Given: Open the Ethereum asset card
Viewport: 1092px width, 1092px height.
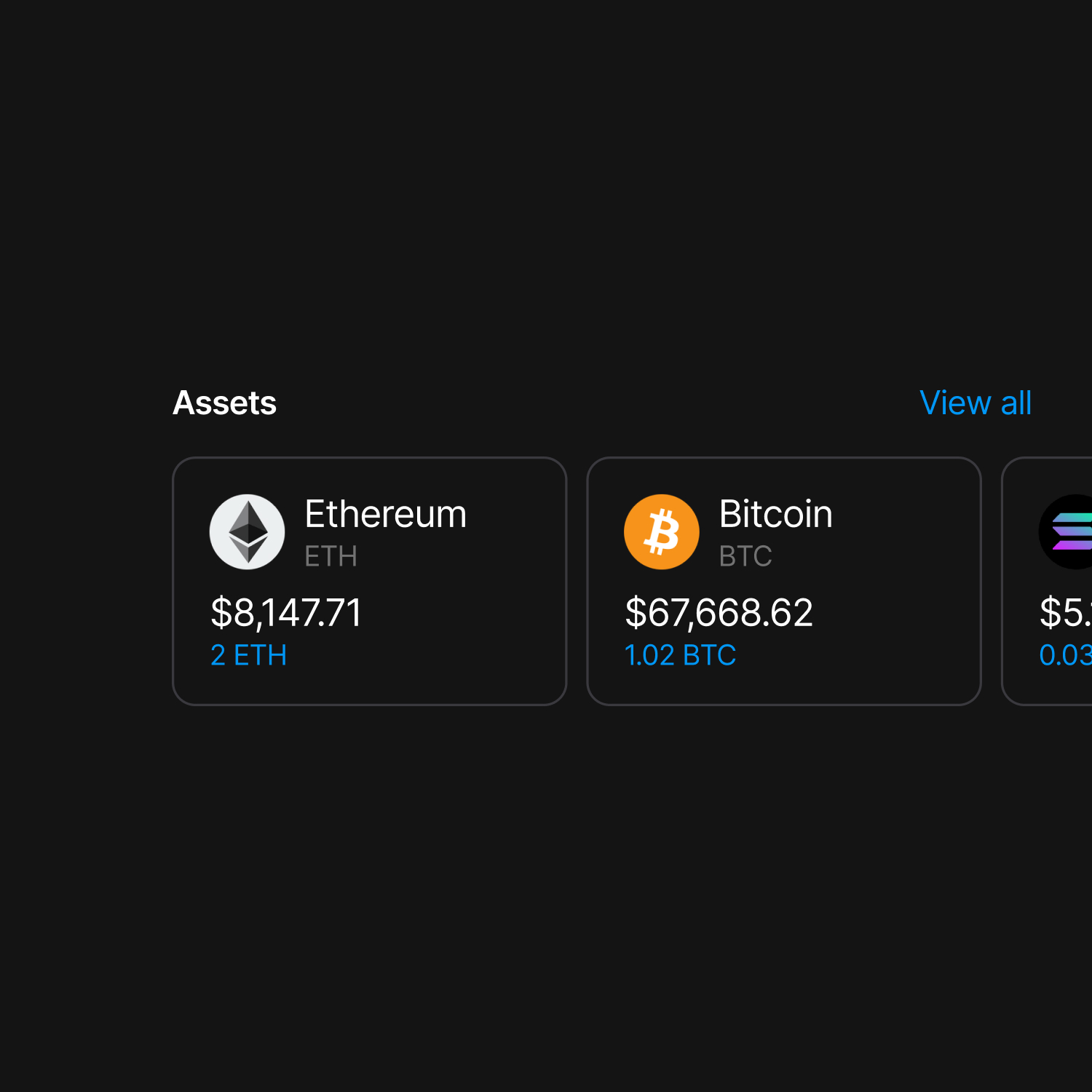Looking at the screenshot, I should coord(370,581).
